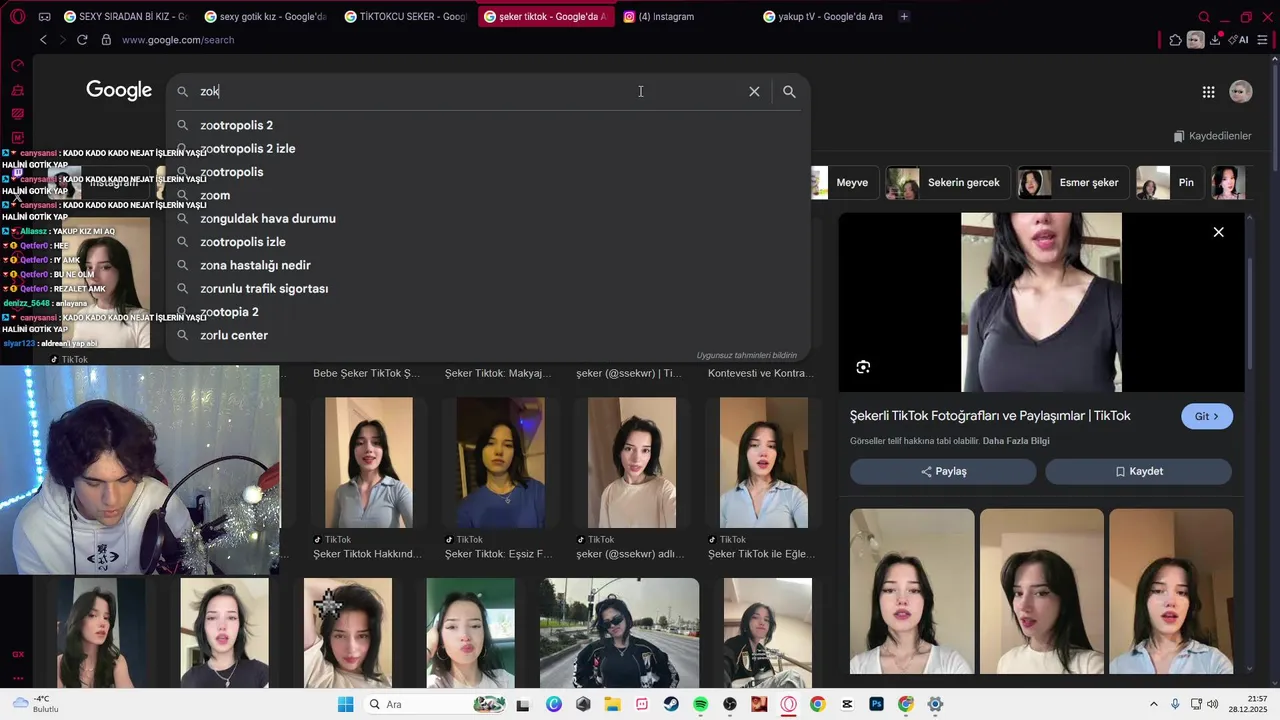Open OBS Studio from the taskbar

pos(730,704)
